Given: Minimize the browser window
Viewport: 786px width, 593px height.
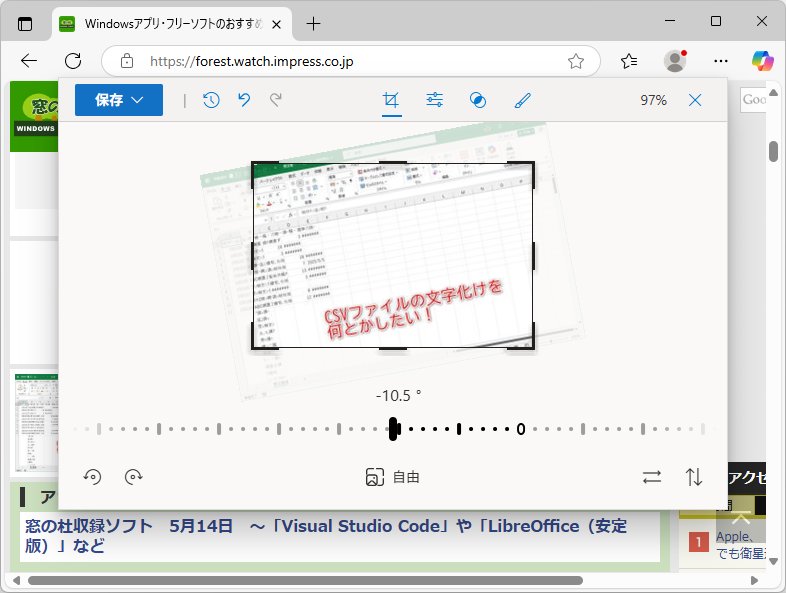Looking at the screenshot, I should (670, 21).
